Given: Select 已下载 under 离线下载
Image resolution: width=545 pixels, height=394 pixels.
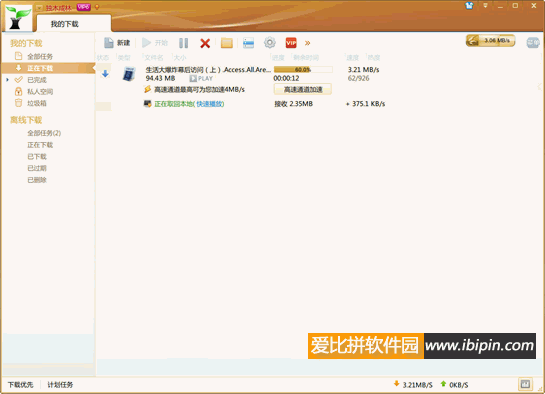Looking at the screenshot, I should pyautogui.click(x=37, y=157).
